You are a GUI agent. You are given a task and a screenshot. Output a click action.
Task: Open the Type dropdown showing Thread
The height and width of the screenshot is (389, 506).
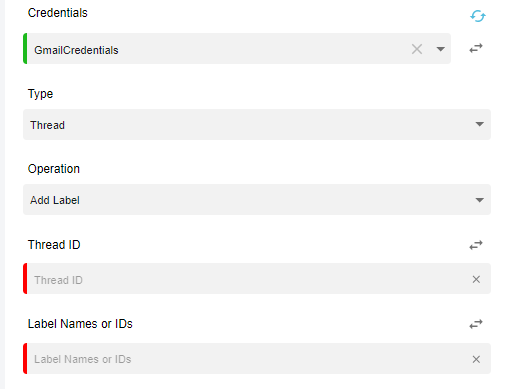(x=257, y=124)
